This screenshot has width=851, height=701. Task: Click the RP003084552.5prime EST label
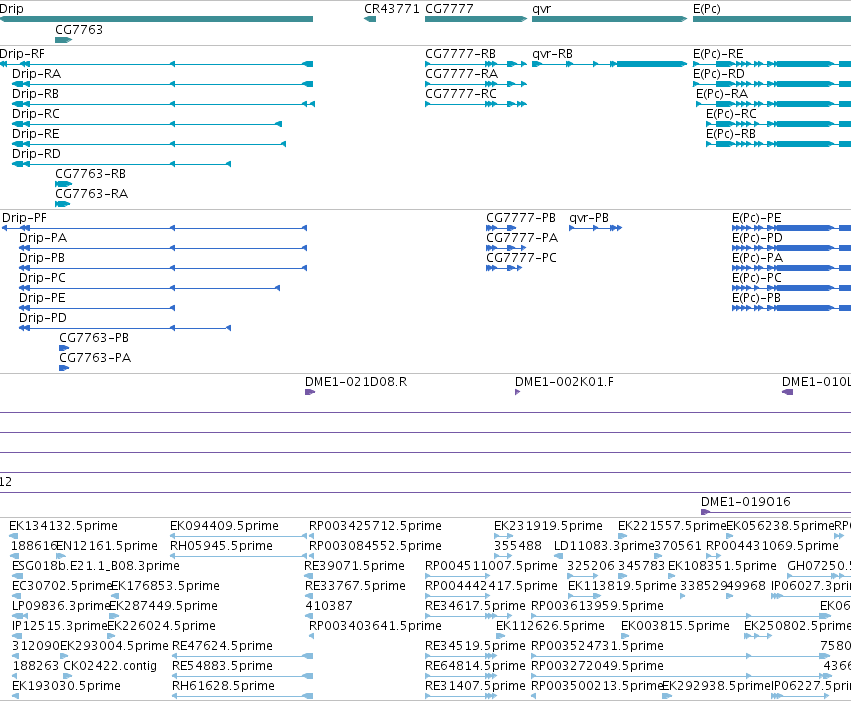(375, 546)
